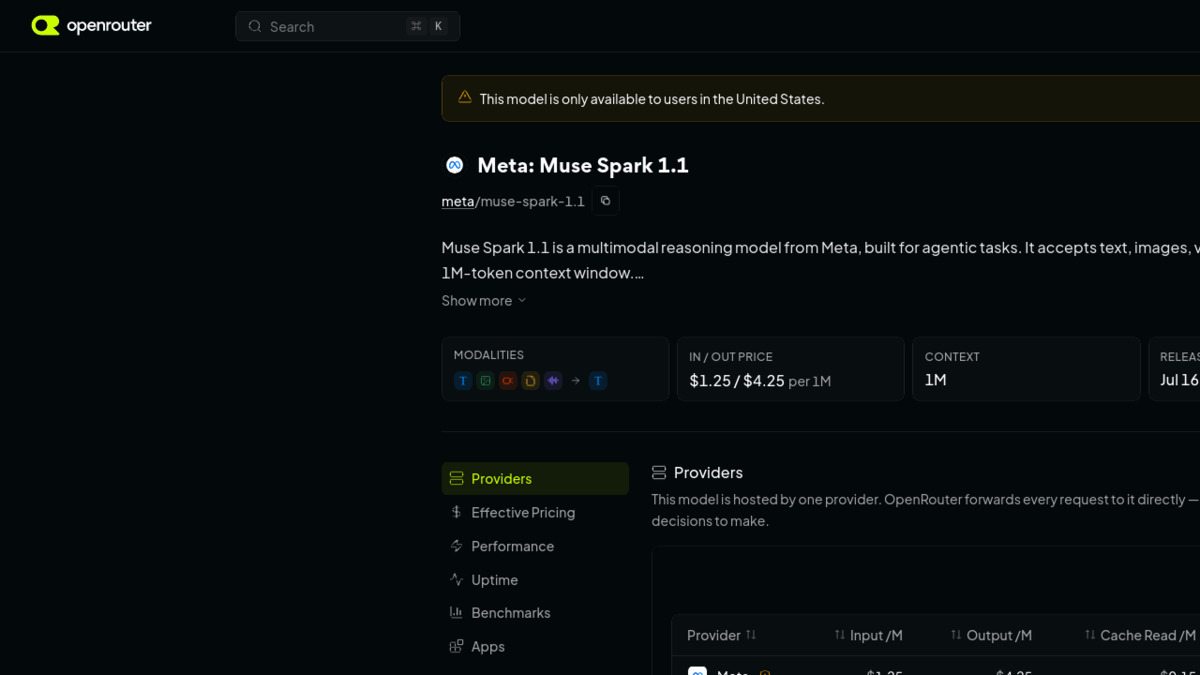Viewport: 1200px width, 675px height.
Task: Click the yellow file input modality icon
Action: click(x=530, y=381)
